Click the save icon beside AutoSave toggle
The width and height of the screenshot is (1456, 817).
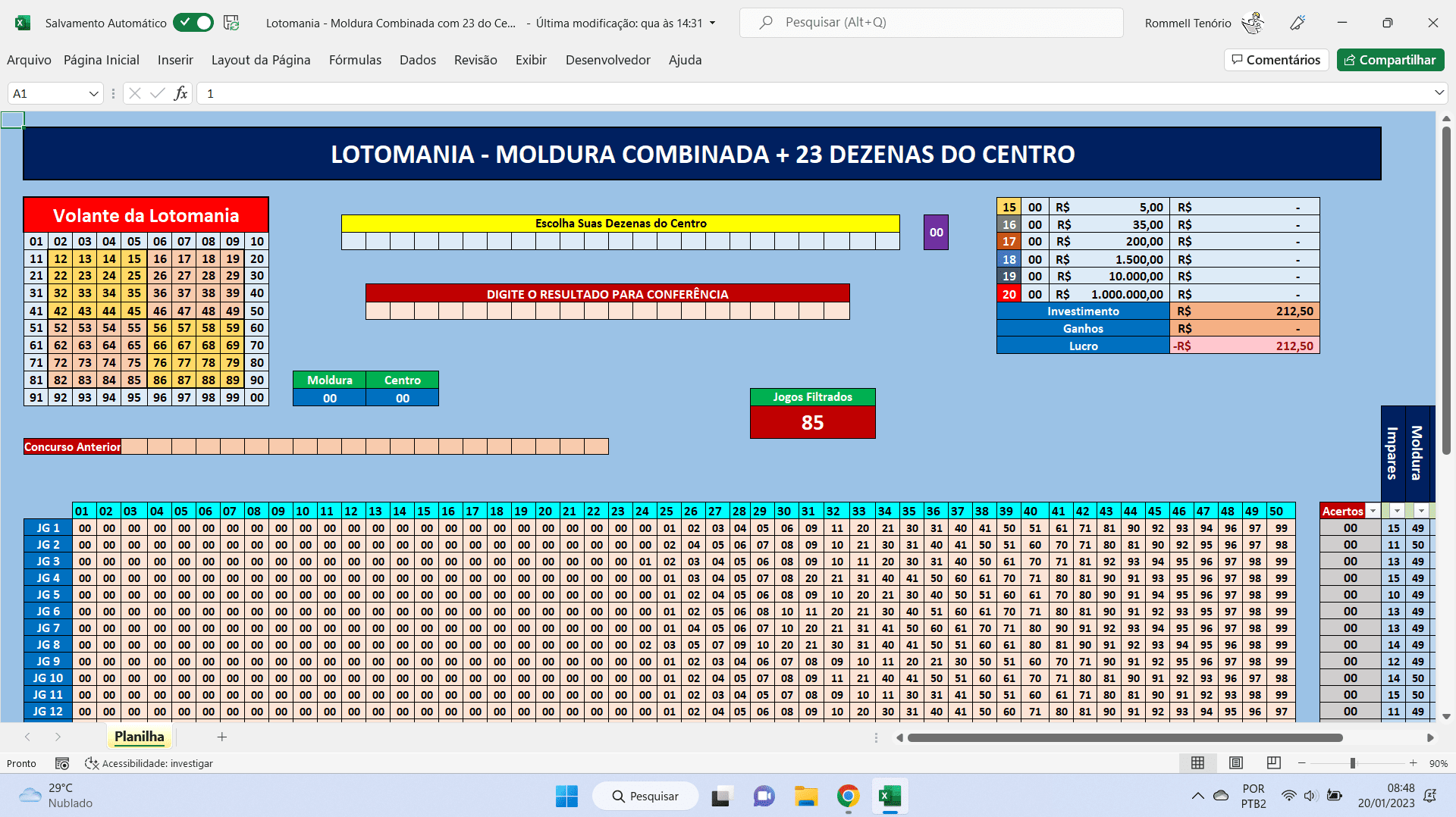point(231,23)
